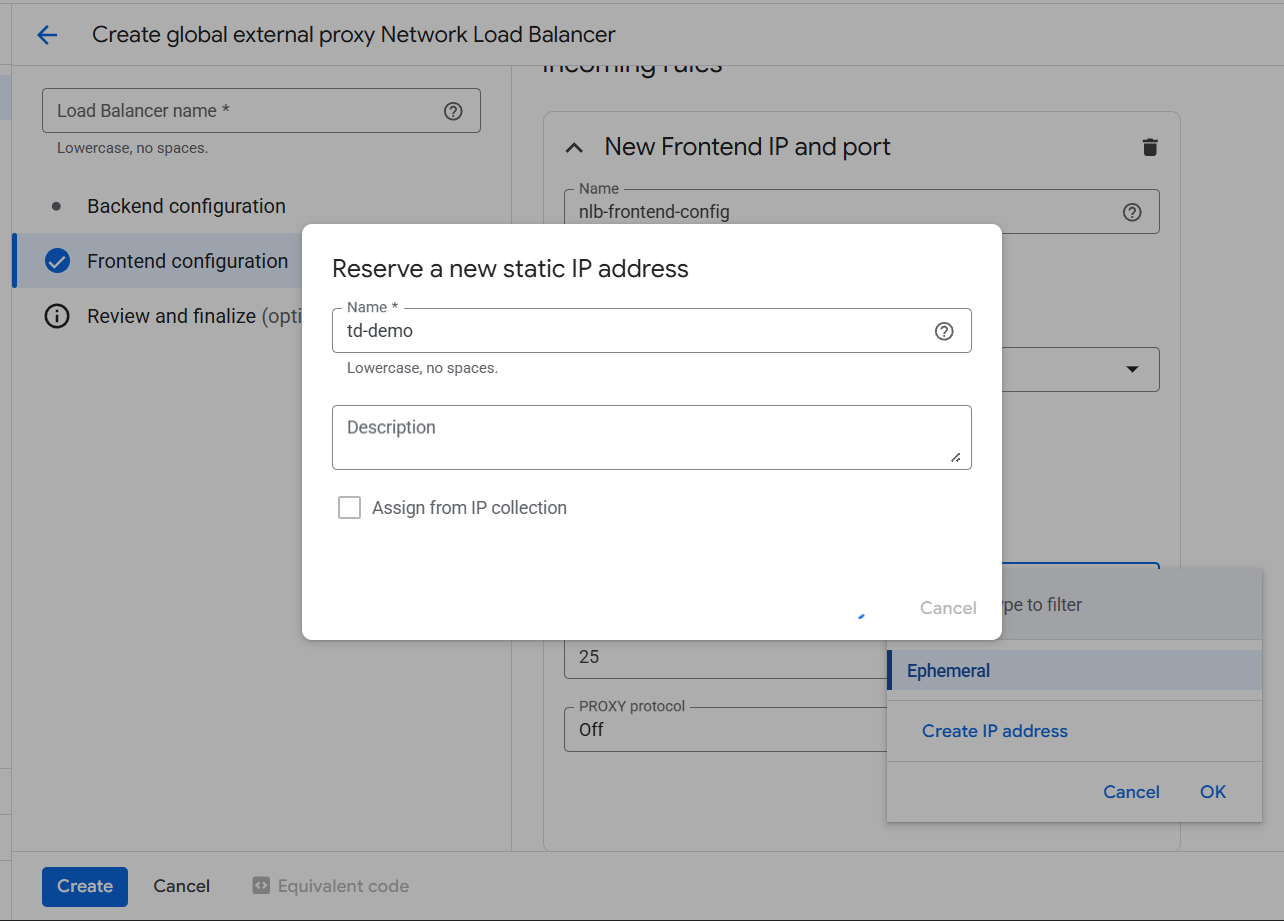This screenshot has width=1284, height=921.
Task: Click static IP Name field with td-demo
Action: tap(630, 331)
